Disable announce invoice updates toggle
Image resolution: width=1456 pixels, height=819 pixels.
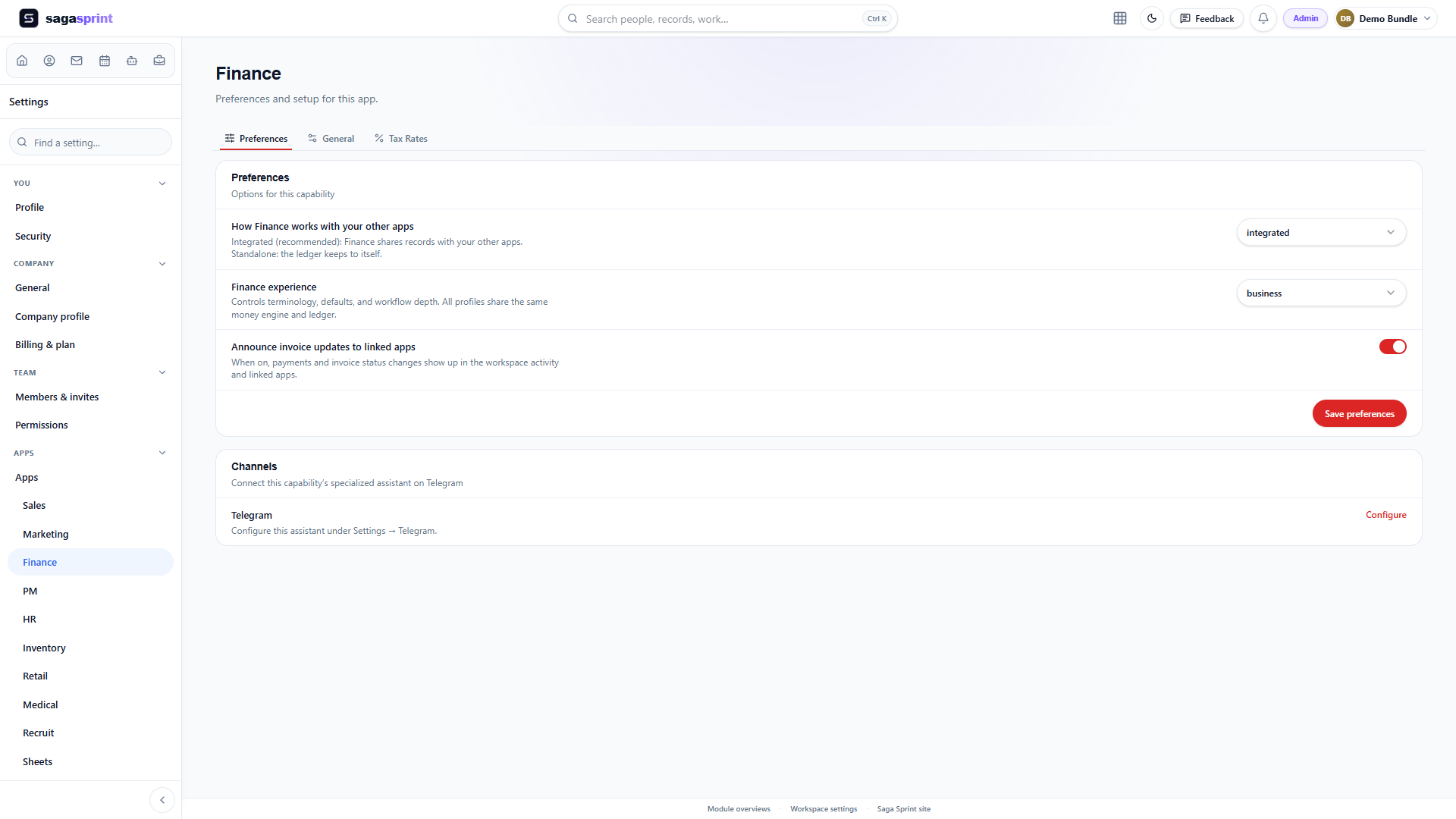click(1392, 347)
